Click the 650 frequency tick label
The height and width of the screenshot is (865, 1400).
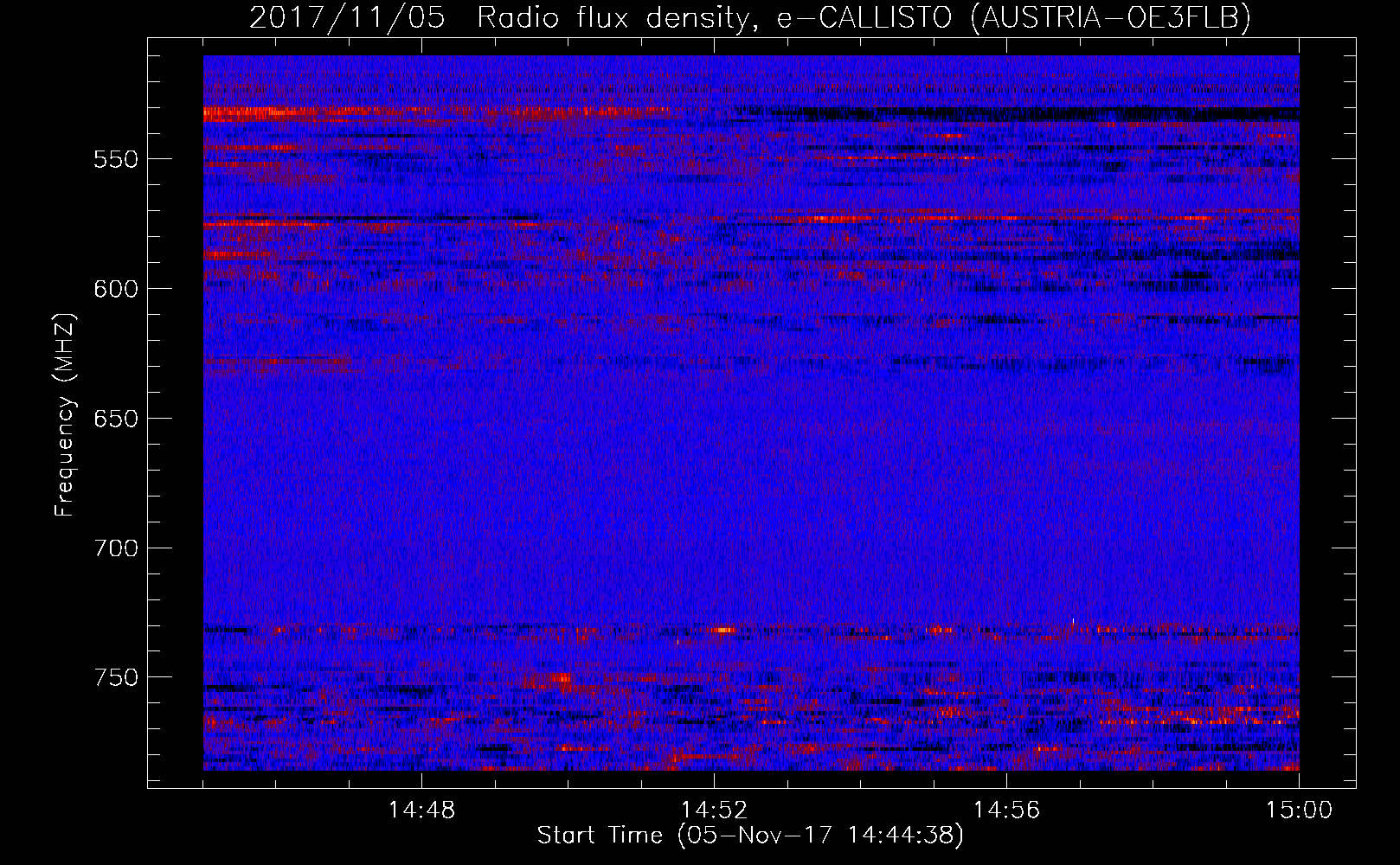116,419
